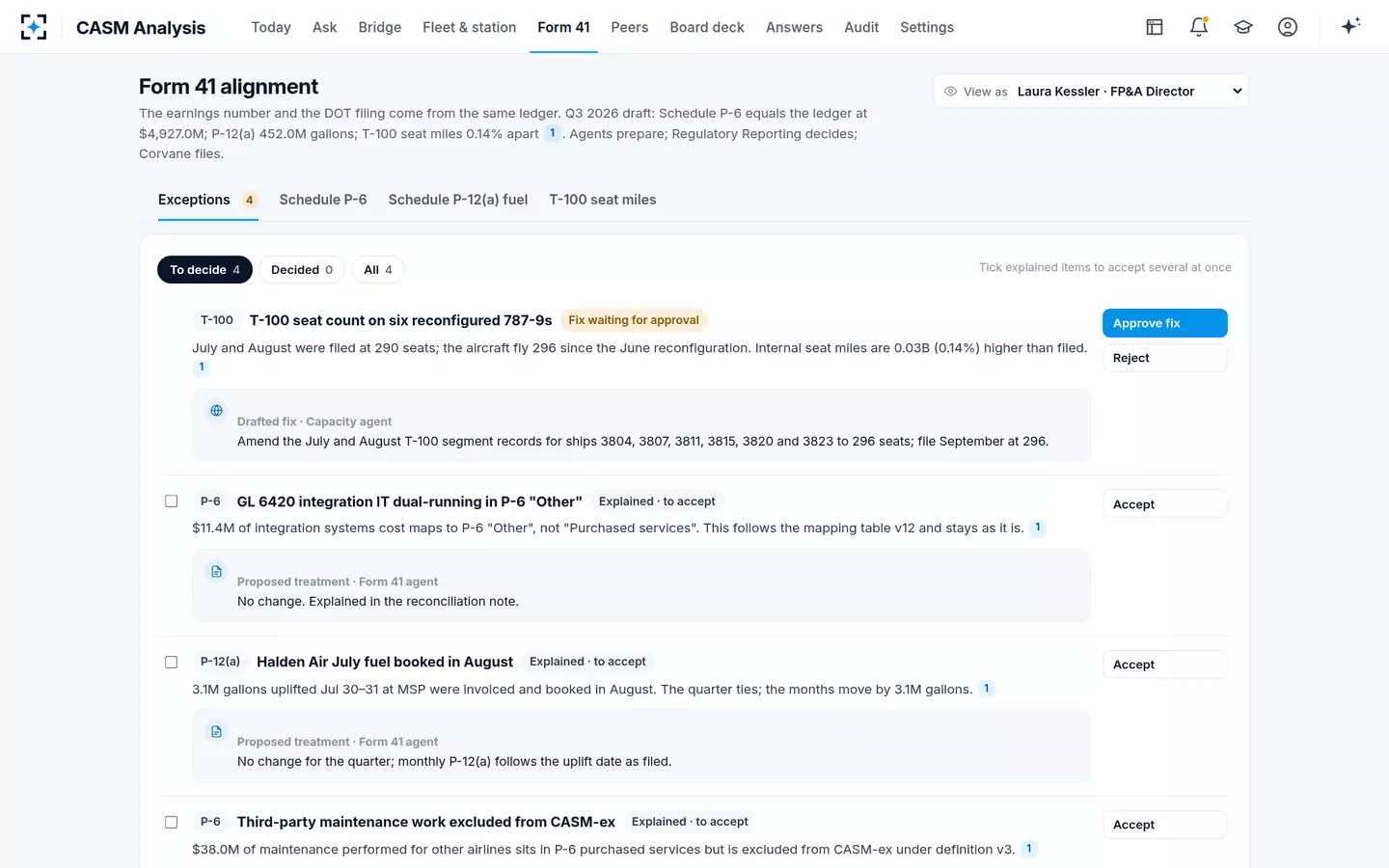Open the user account profile icon
1389x868 pixels.
(x=1288, y=27)
